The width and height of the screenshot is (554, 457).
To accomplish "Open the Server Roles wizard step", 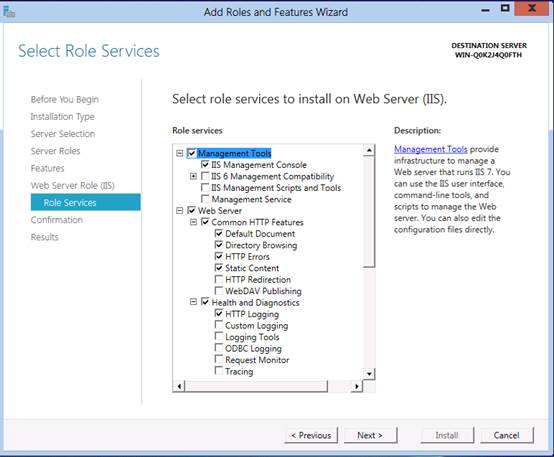I will point(55,151).
